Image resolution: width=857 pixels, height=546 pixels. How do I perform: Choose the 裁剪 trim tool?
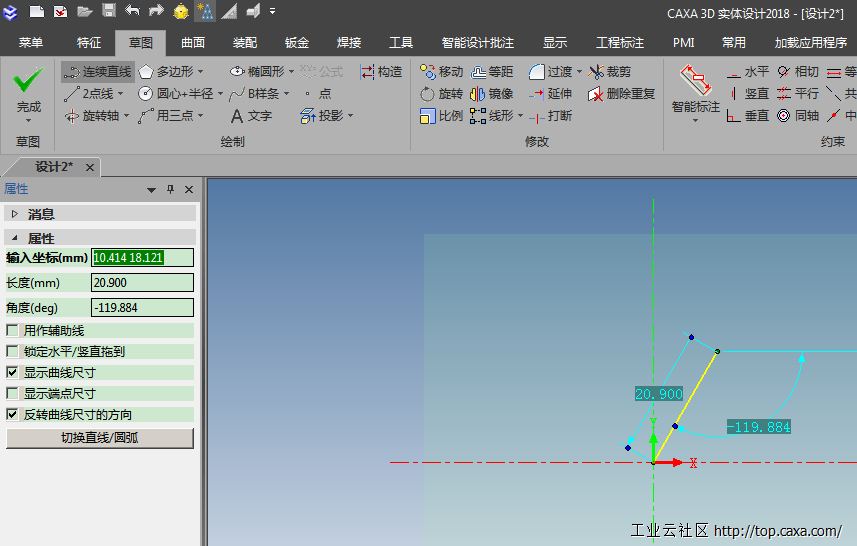[610, 72]
